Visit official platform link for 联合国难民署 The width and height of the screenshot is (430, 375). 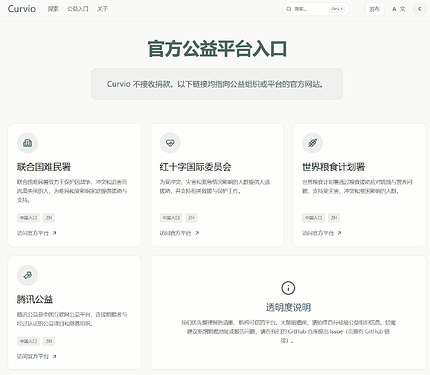(37, 233)
